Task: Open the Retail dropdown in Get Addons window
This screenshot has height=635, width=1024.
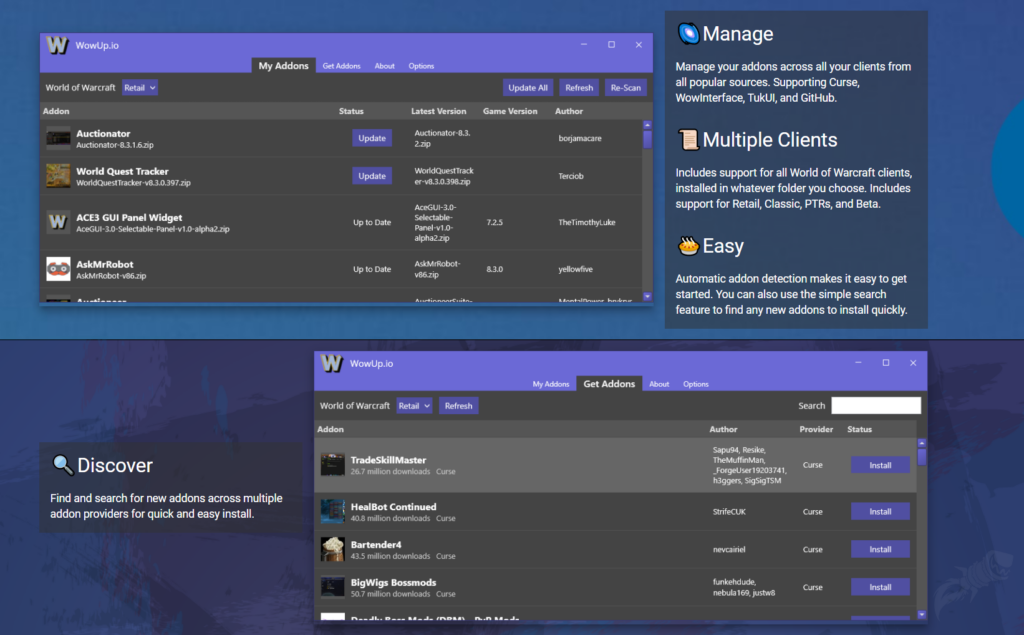Action: click(x=414, y=406)
